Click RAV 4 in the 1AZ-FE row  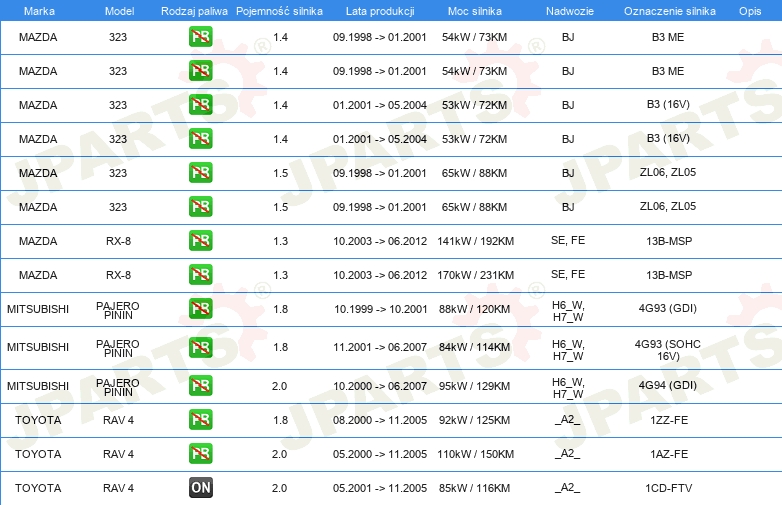(118, 454)
